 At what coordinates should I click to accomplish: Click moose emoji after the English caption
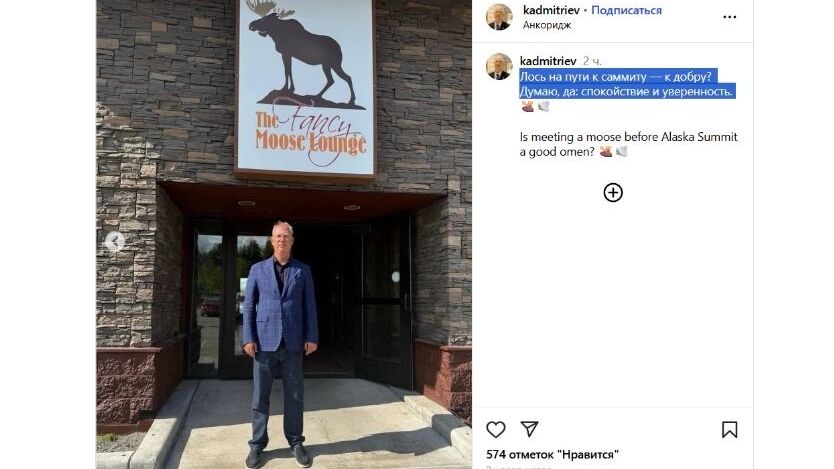coord(605,152)
